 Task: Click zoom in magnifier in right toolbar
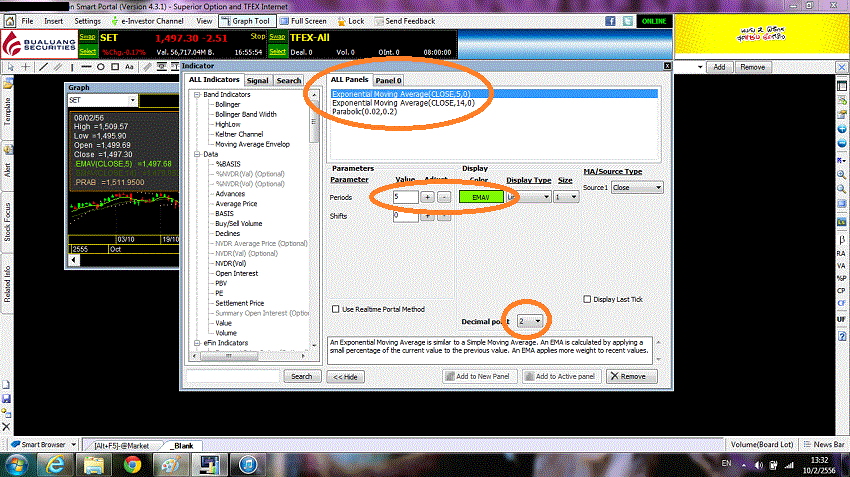842,175
